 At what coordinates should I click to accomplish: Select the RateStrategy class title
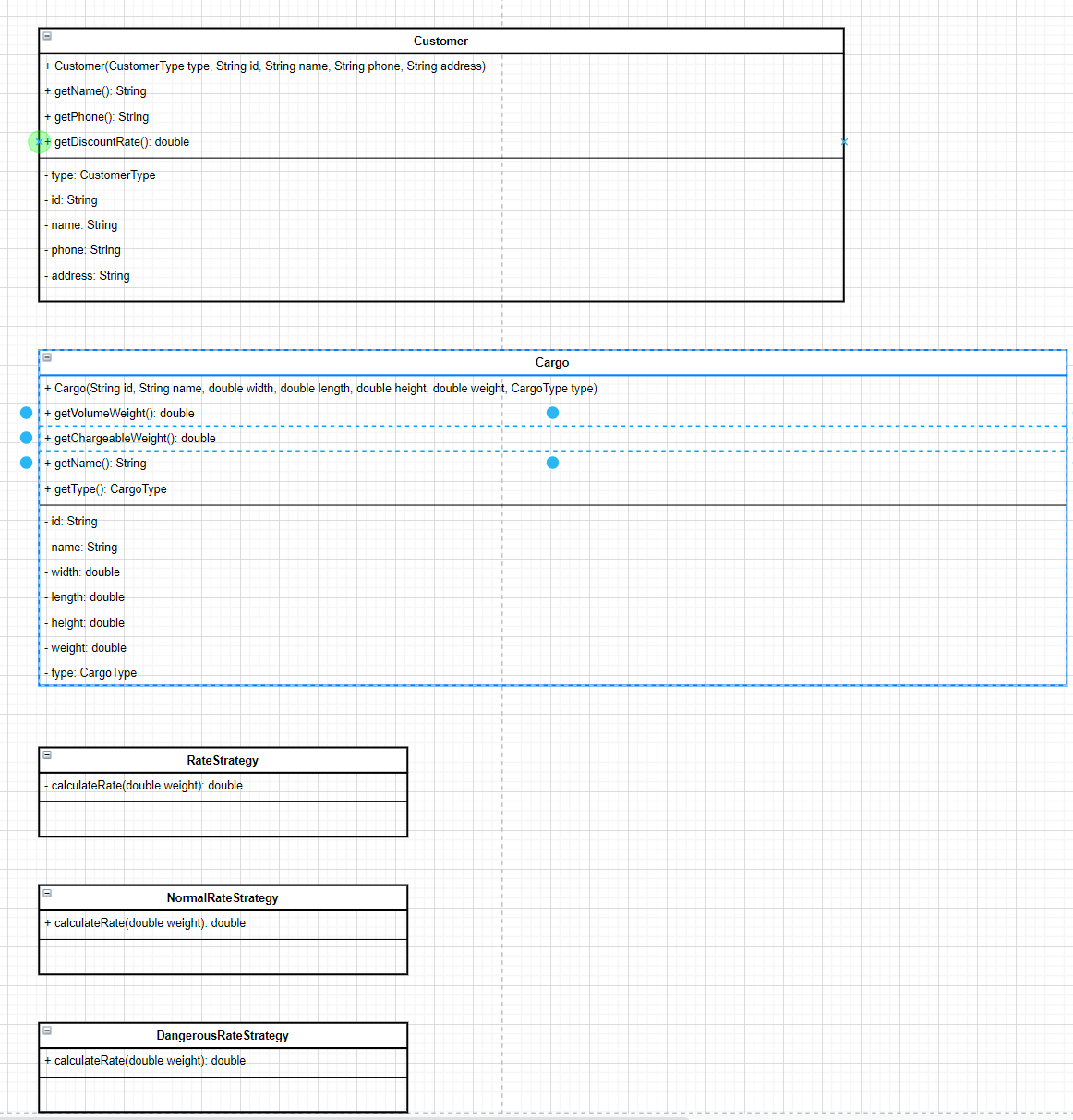tap(223, 761)
